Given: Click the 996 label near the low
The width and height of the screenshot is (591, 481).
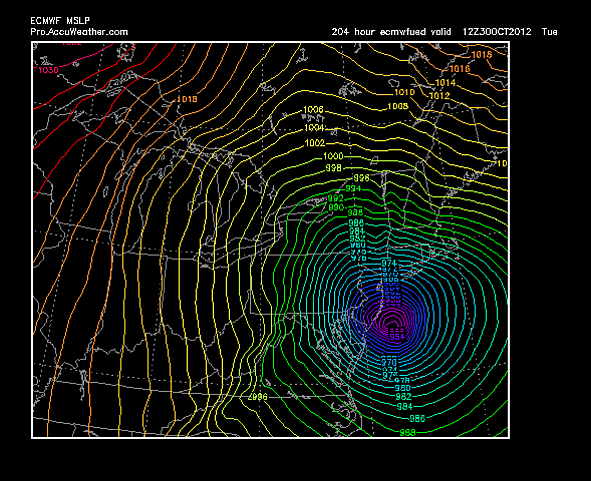Looking at the screenshot, I should 361,178.
